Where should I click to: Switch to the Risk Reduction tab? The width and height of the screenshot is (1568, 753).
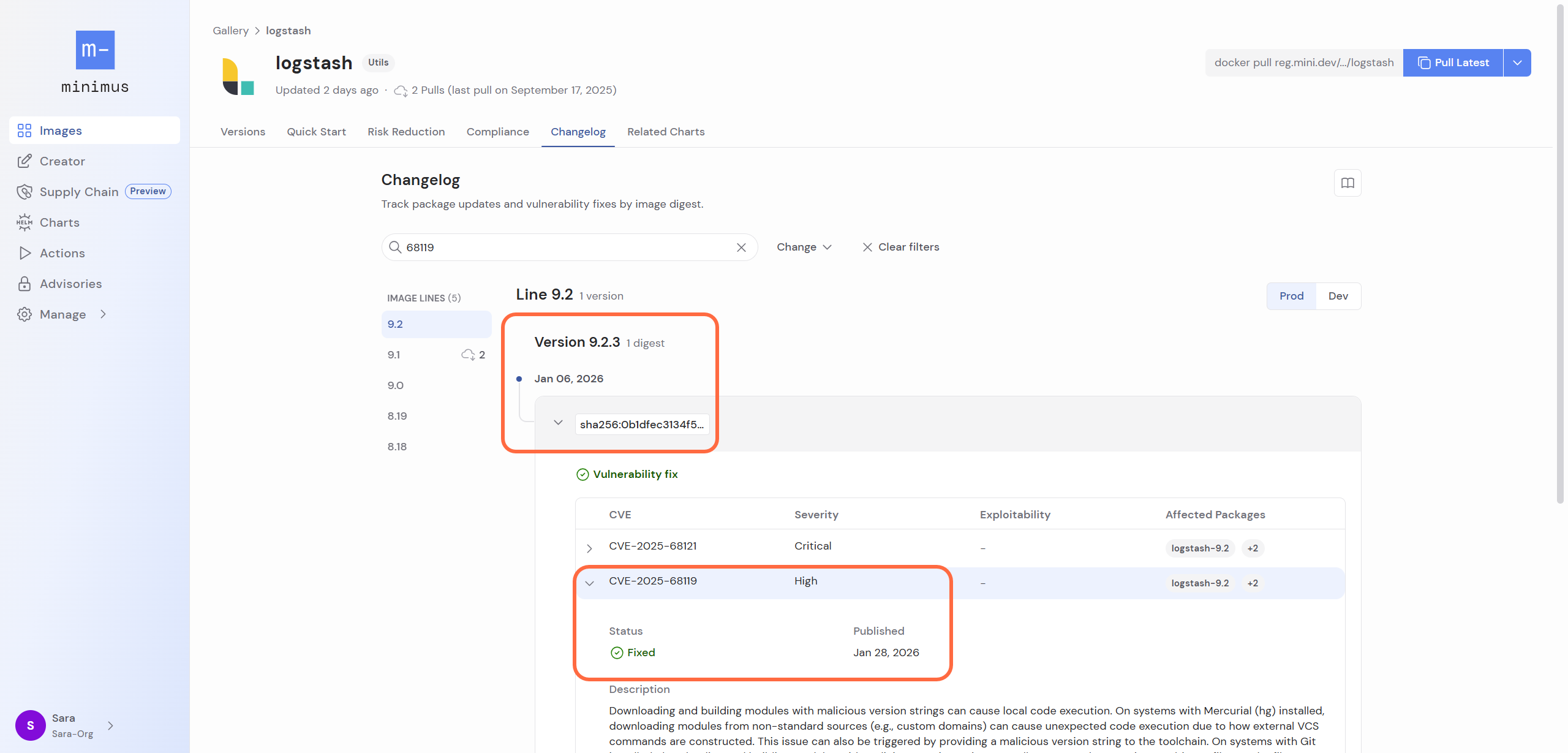click(x=406, y=132)
